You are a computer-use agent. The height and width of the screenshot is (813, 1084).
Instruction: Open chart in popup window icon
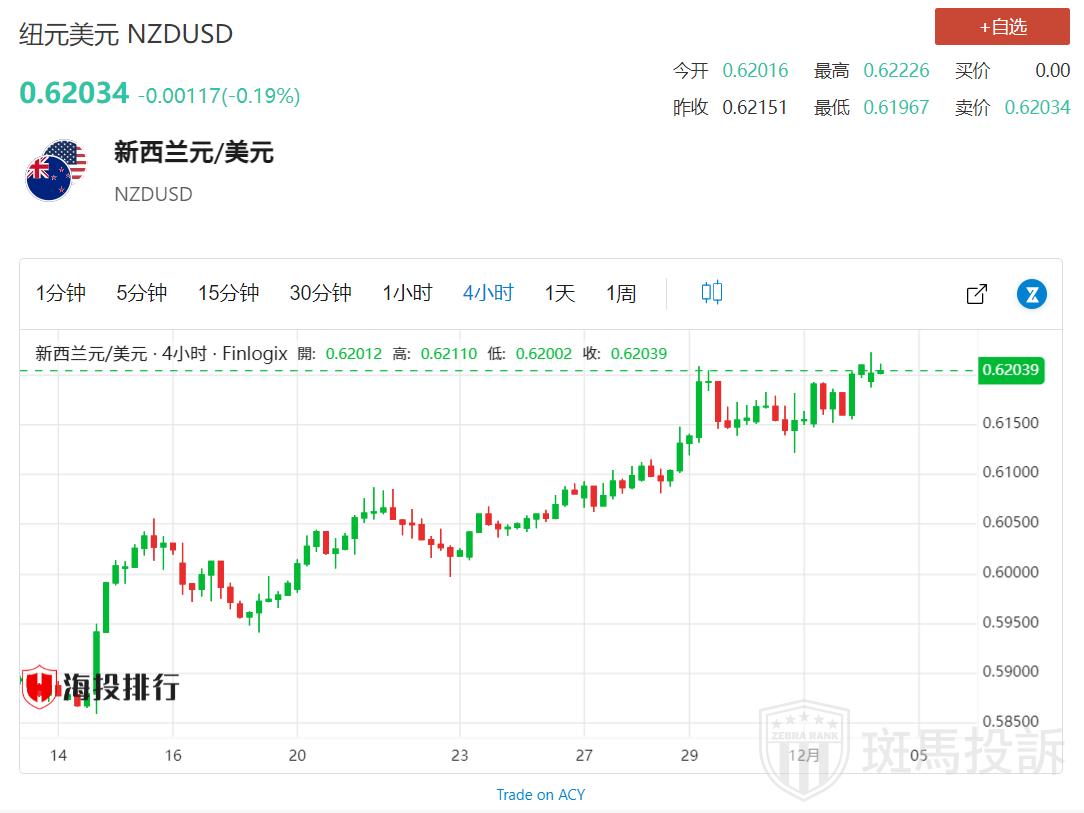pyautogui.click(x=976, y=294)
